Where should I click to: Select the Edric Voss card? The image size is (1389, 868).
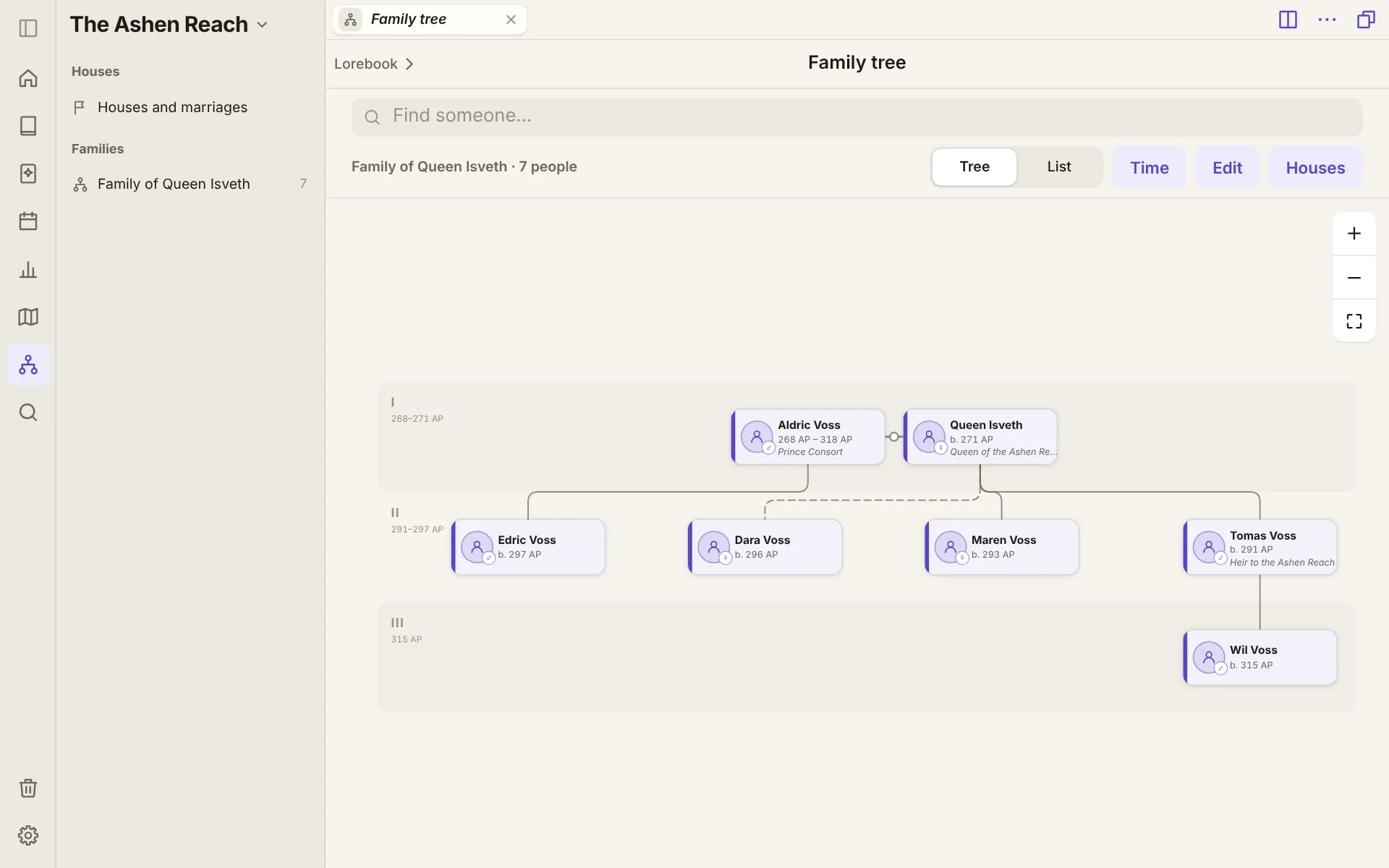[x=528, y=547]
